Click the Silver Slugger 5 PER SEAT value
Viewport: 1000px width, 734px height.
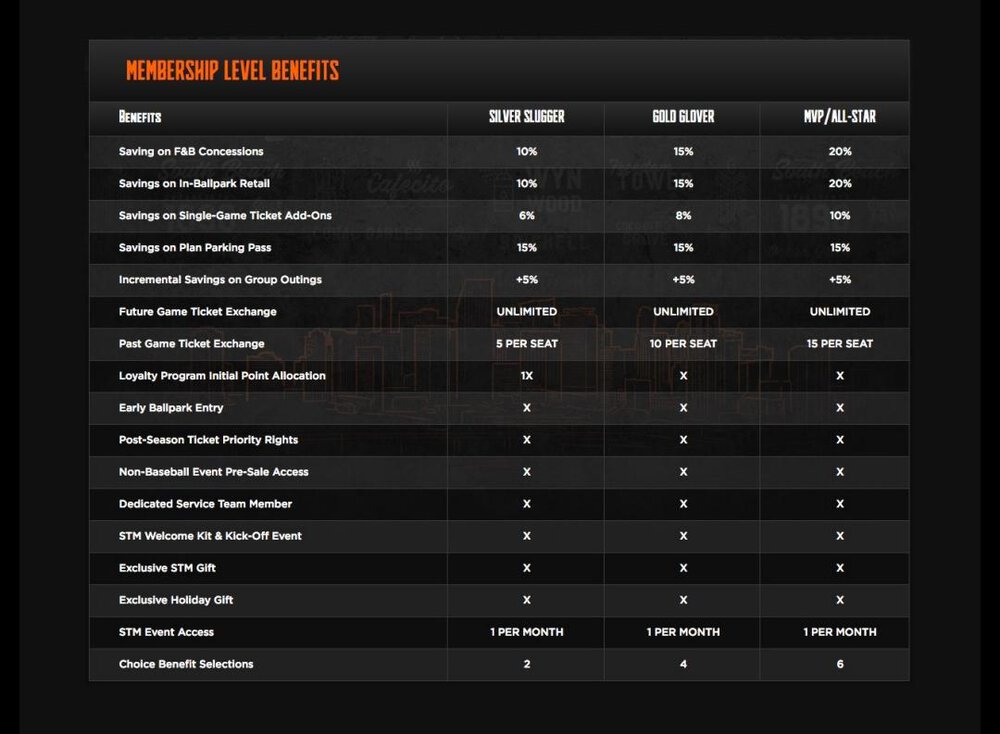527,344
